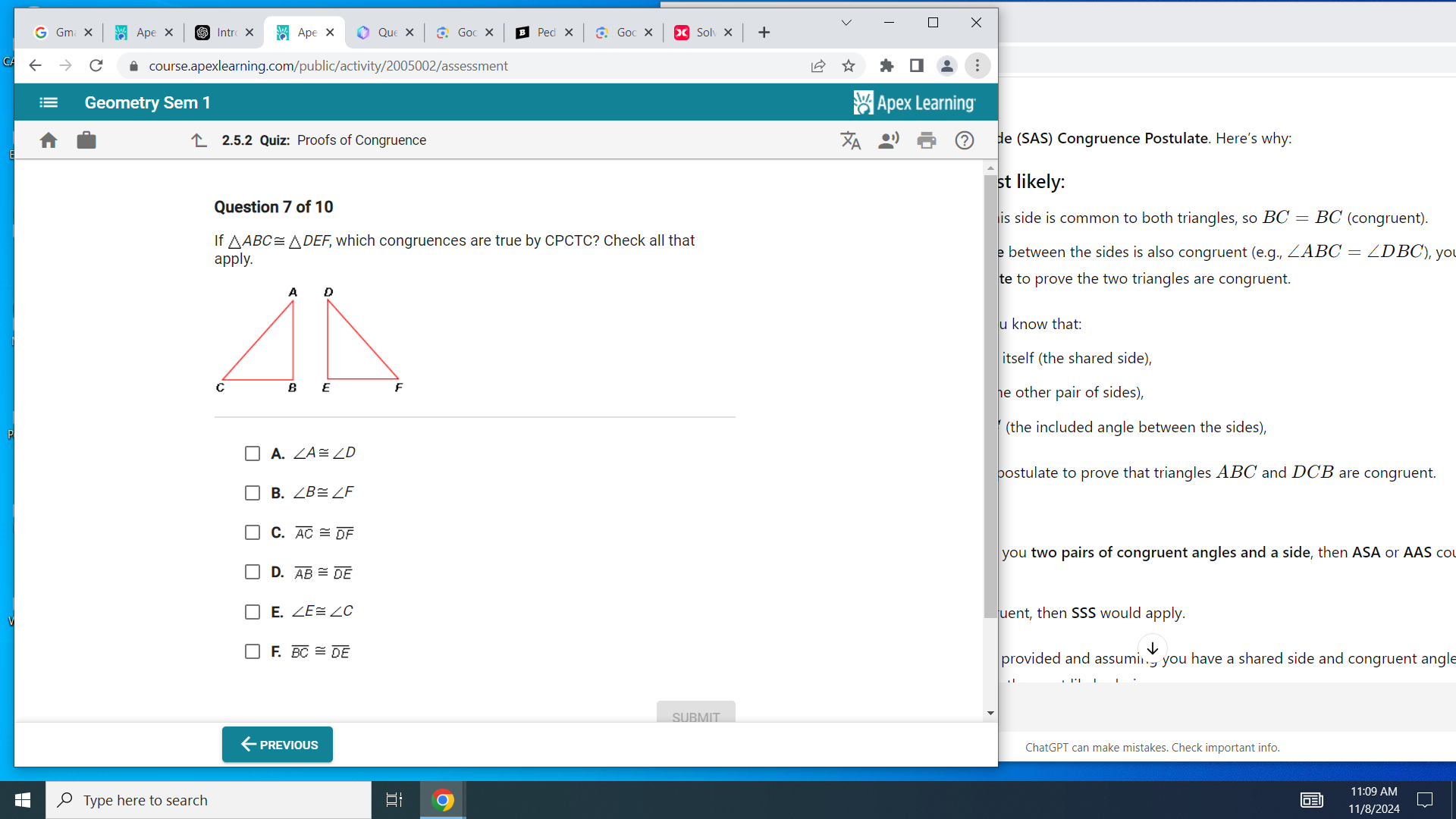Check option D segment AB congruent DE
Image resolution: width=1456 pixels, height=819 pixels.
(253, 572)
